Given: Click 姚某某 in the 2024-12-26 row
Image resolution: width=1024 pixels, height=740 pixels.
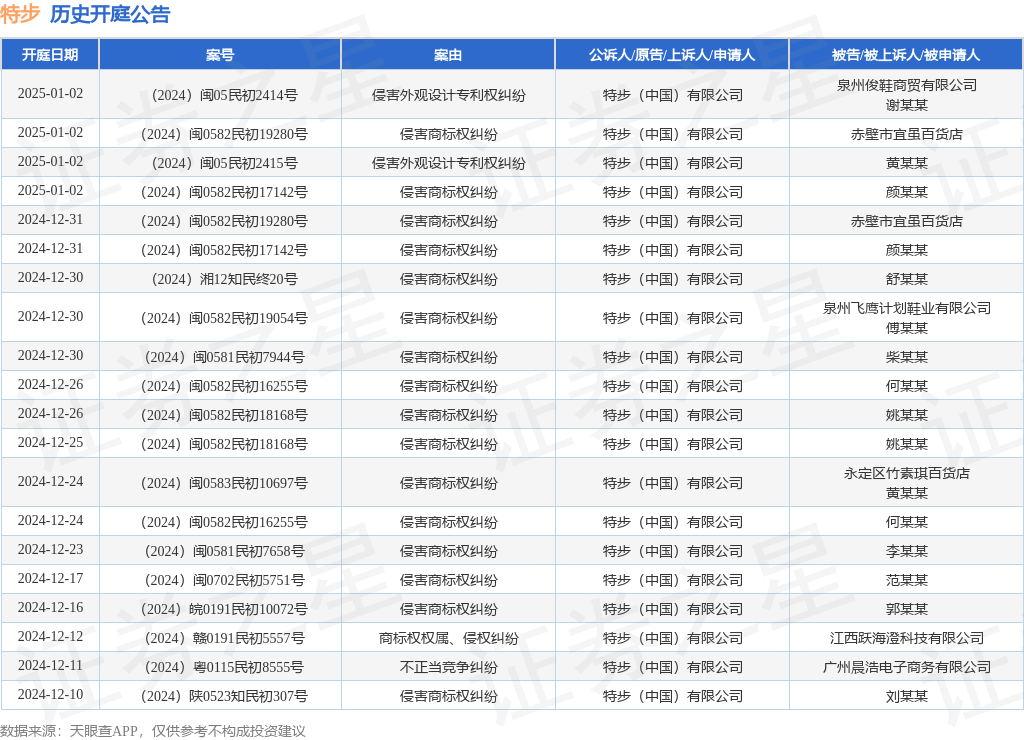Looking at the screenshot, I should coord(906,415).
